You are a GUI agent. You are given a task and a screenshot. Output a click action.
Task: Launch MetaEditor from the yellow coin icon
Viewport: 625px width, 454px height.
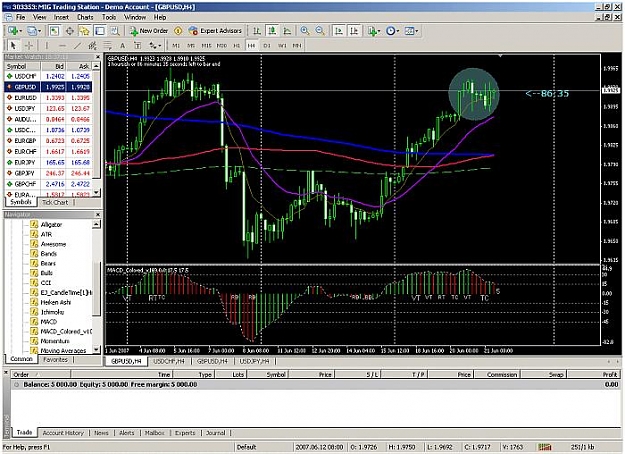pos(178,31)
